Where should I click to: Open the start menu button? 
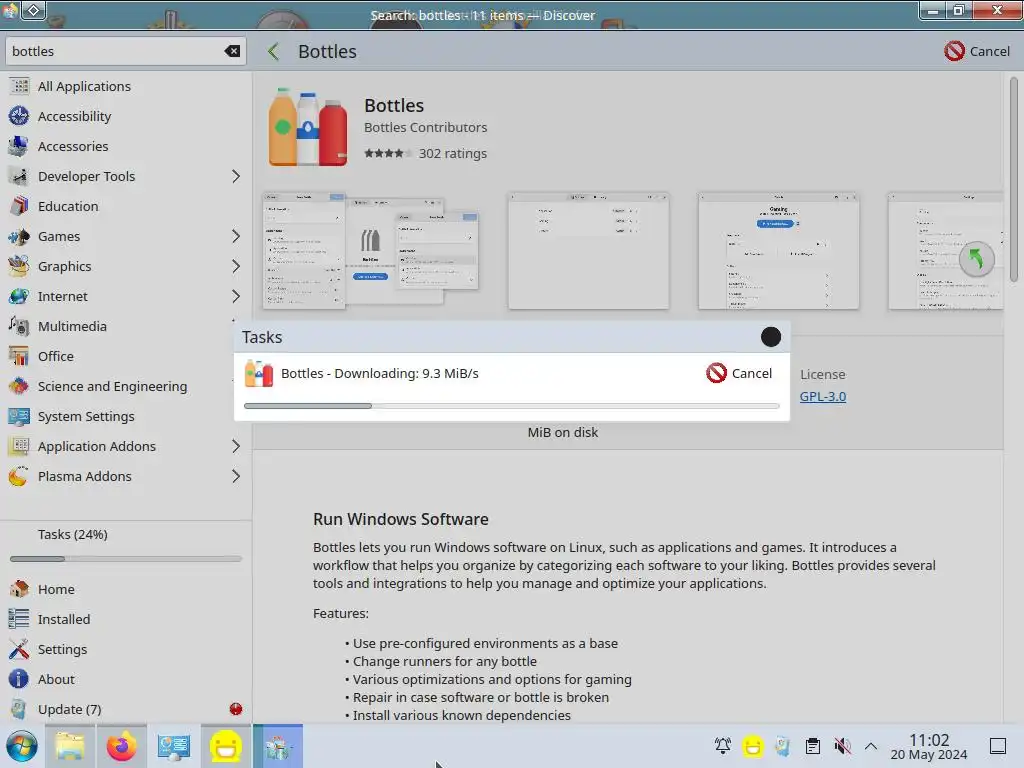pos(22,746)
